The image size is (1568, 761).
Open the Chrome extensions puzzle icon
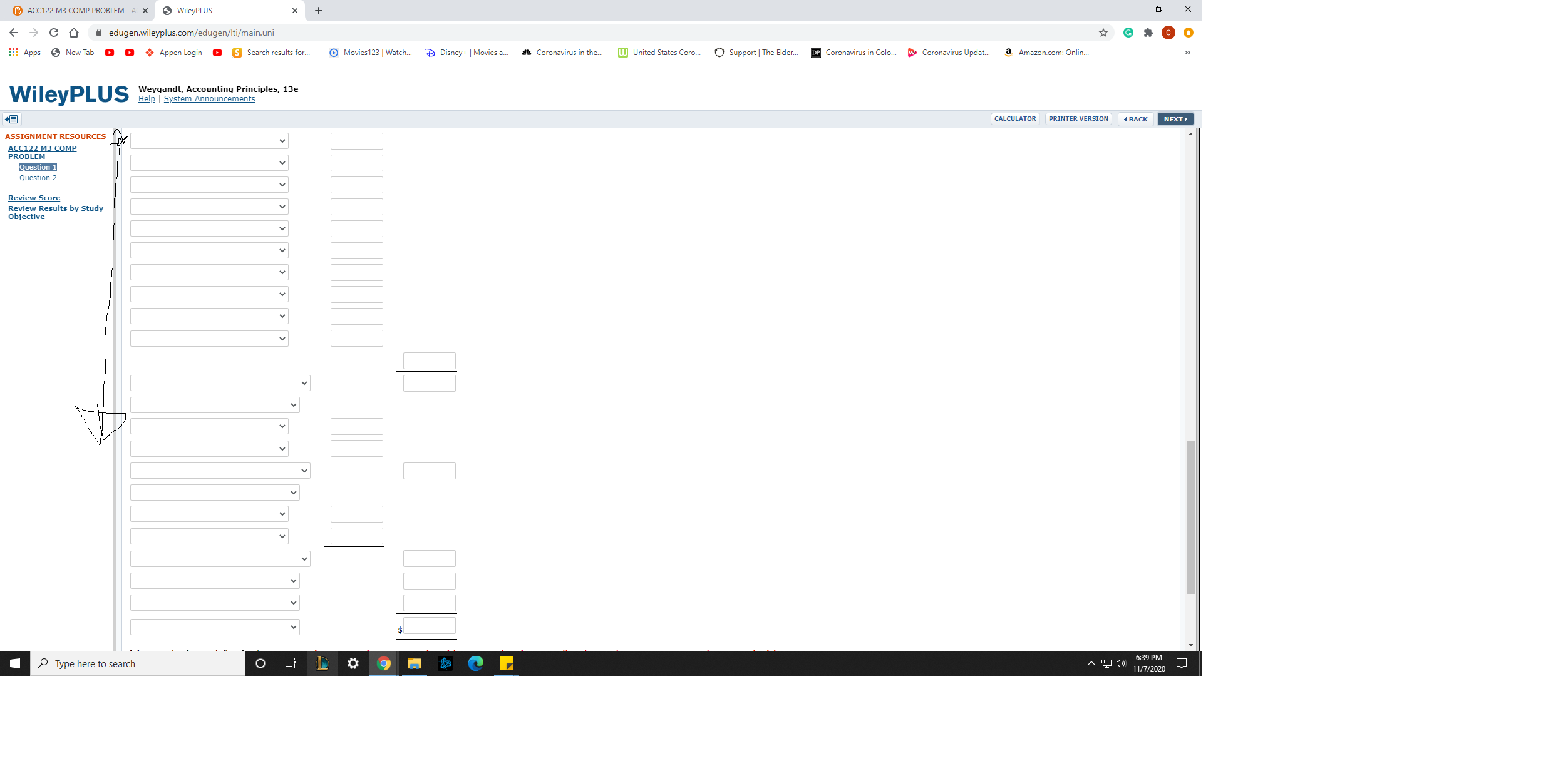point(1148,33)
